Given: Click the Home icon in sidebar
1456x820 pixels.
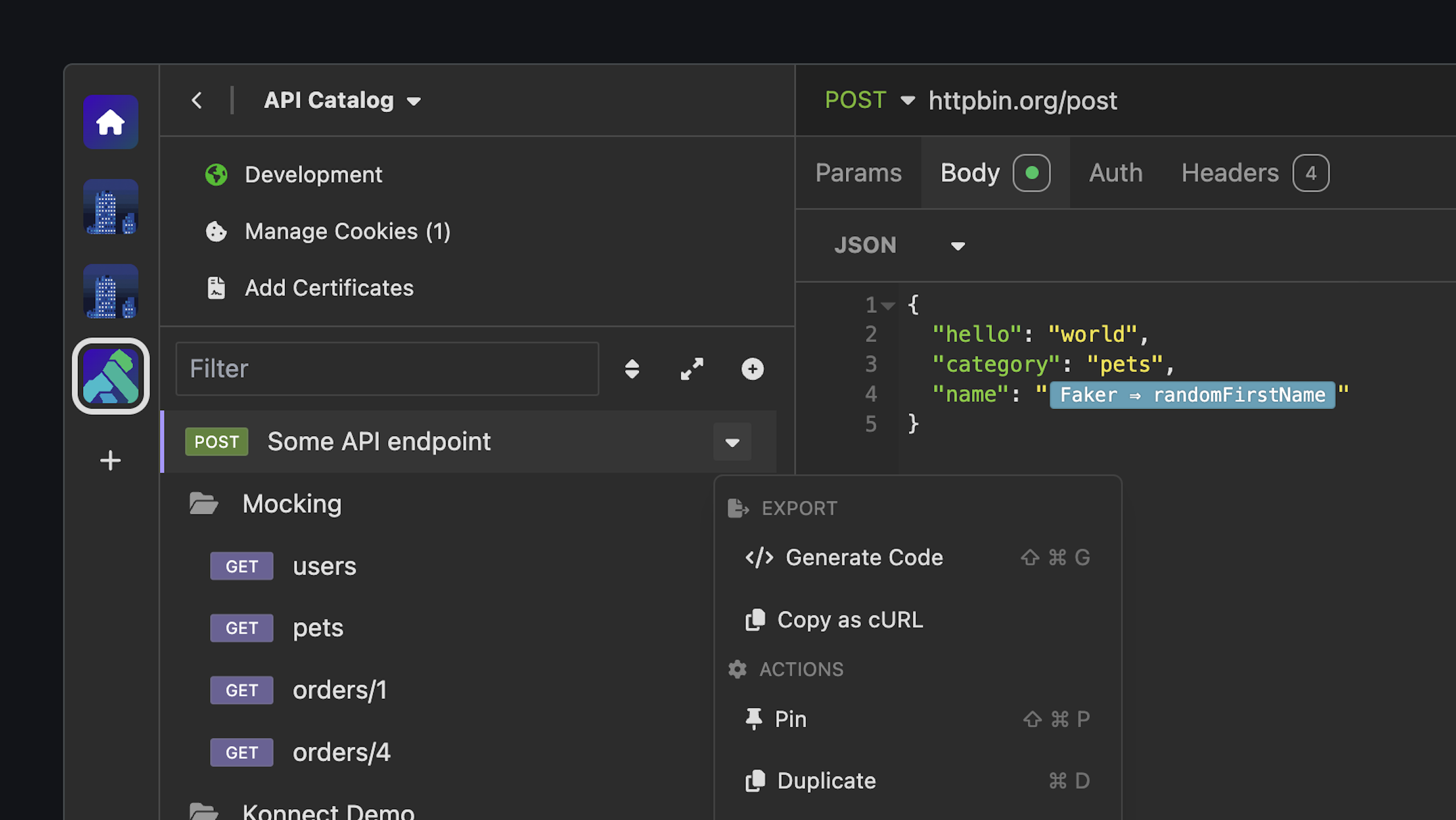Looking at the screenshot, I should pyautogui.click(x=110, y=122).
